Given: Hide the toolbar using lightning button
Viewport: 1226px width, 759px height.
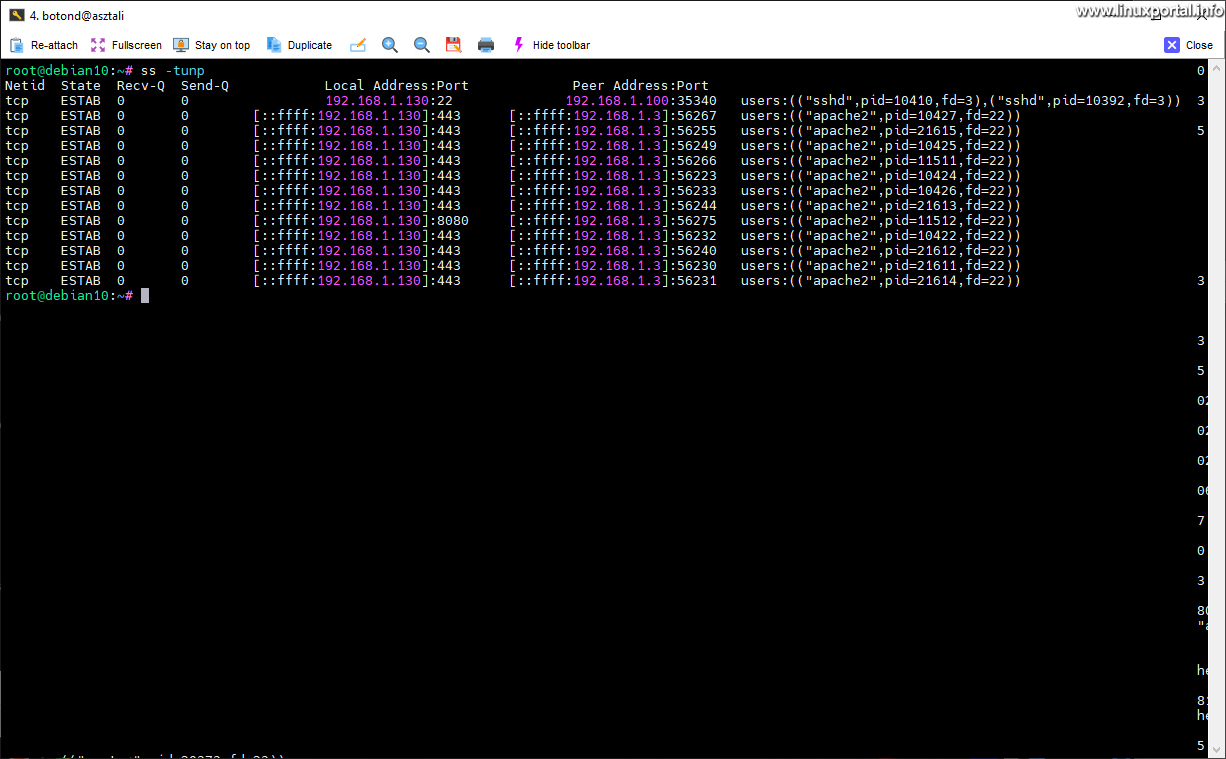Looking at the screenshot, I should (518, 45).
